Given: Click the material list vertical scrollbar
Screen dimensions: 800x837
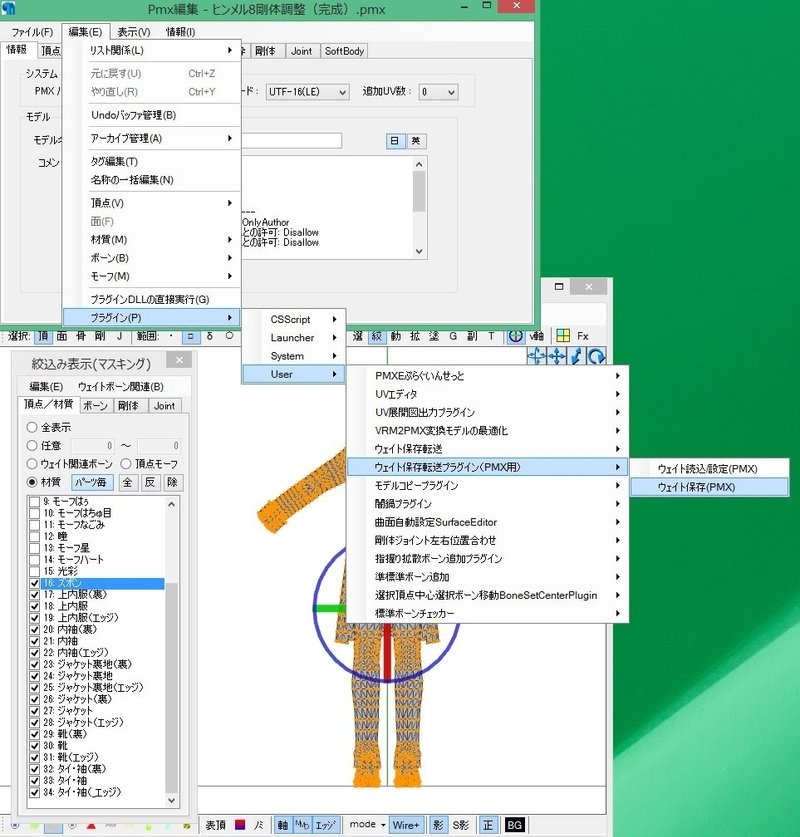Looking at the screenshot, I should (x=172, y=651).
